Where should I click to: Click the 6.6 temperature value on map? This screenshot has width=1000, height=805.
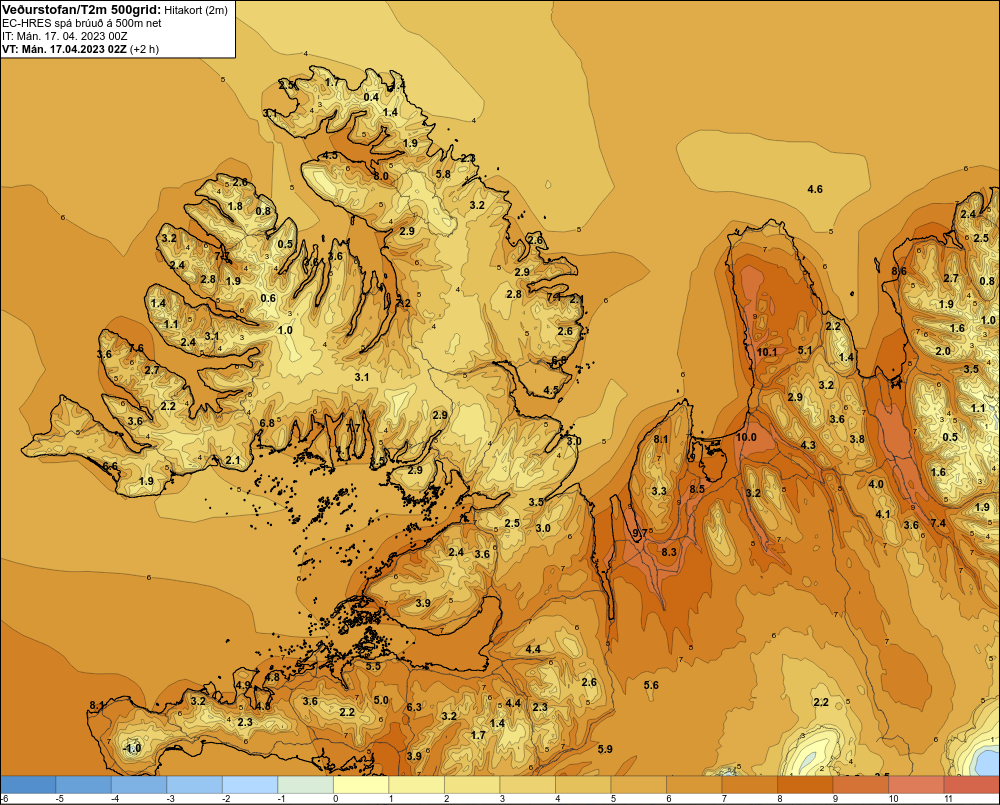pyautogui.click(x=110, y=466)
